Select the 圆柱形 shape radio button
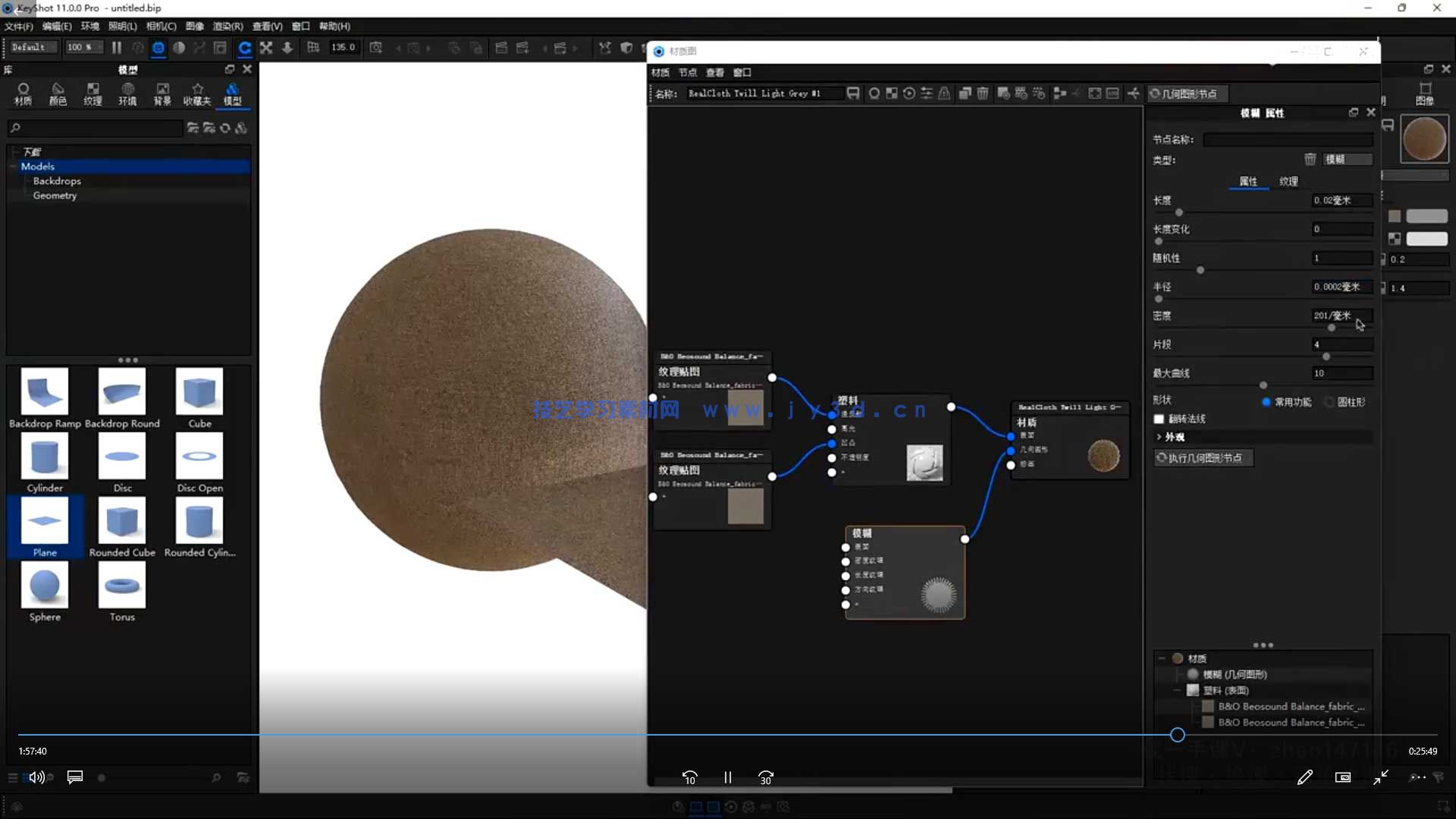The width and height of the screenshot is (1456, 819). 1329,402
